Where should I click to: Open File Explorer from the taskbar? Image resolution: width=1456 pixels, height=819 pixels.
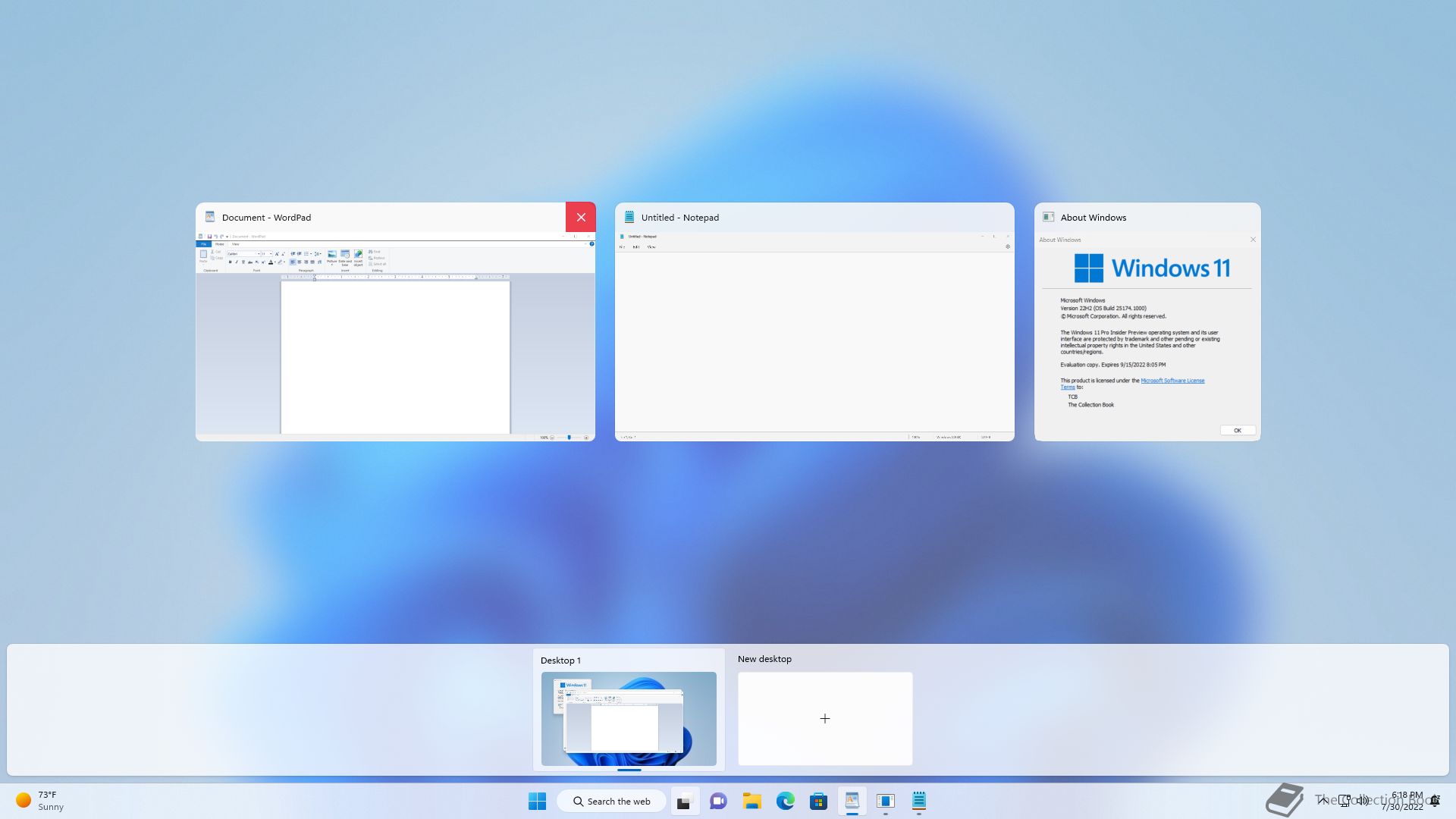tap(752, 801)
